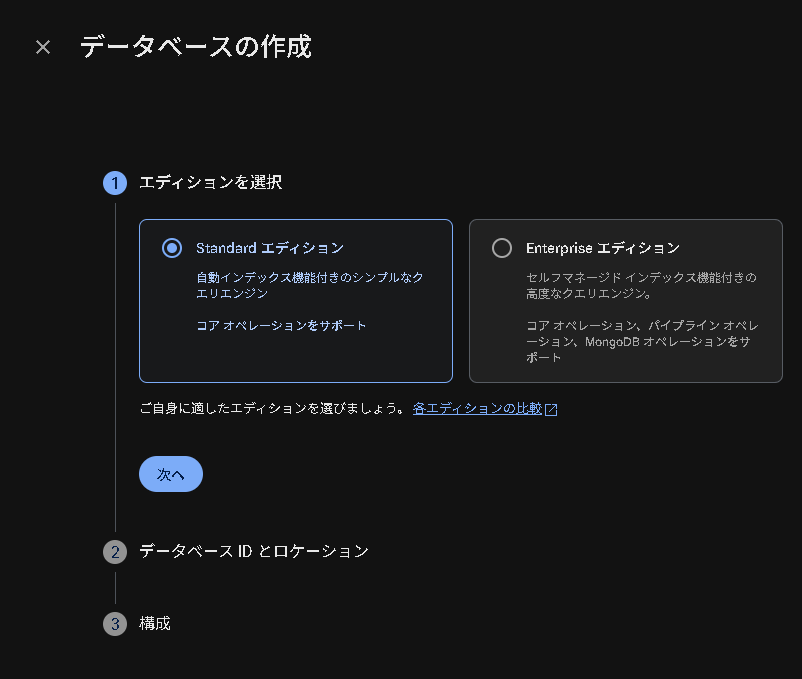The height and width of the screenshot is (679, 802).
Task: Click the step 3 numbered circle icon
Action: (115, 623)
